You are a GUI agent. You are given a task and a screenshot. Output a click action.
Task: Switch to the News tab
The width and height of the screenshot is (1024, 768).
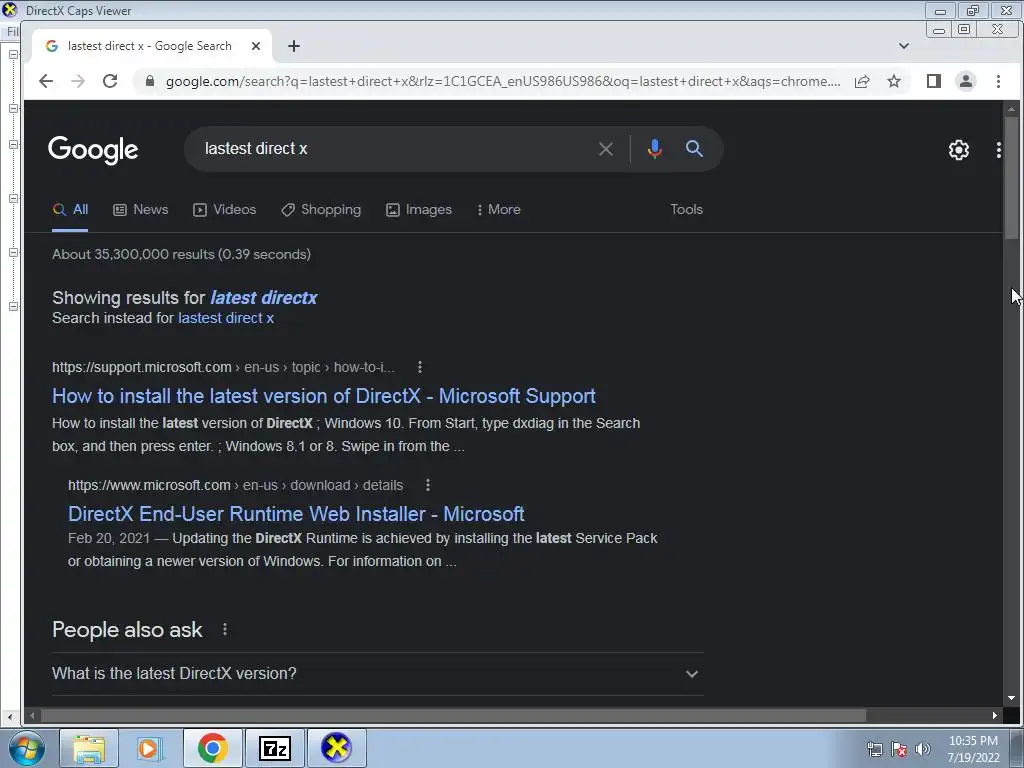pyautogui.click(x=140, y=210)
